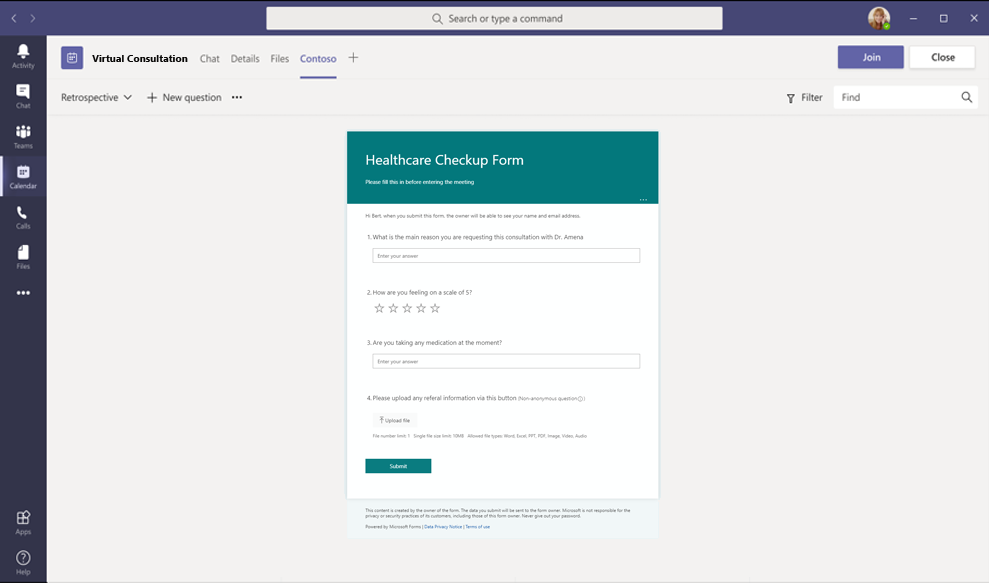Screen dimensions: 989x583
Task: Open the user profile avatar menu
Action: (879, 18)
